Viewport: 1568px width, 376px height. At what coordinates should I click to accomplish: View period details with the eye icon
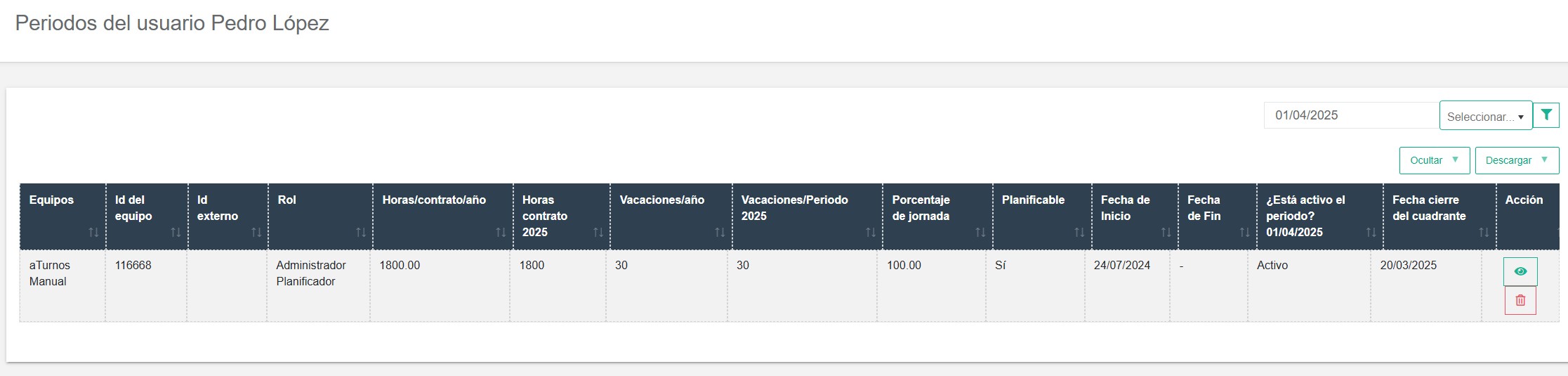tap(1520, 271)
